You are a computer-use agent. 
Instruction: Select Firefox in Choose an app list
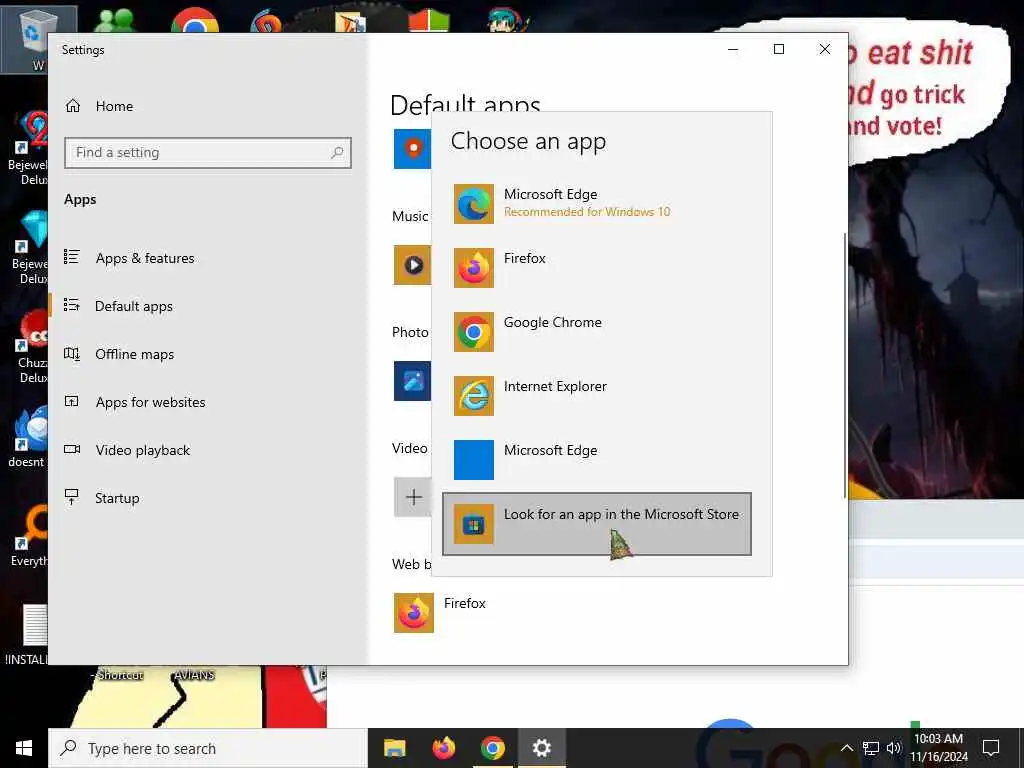(x=597, y=268)
